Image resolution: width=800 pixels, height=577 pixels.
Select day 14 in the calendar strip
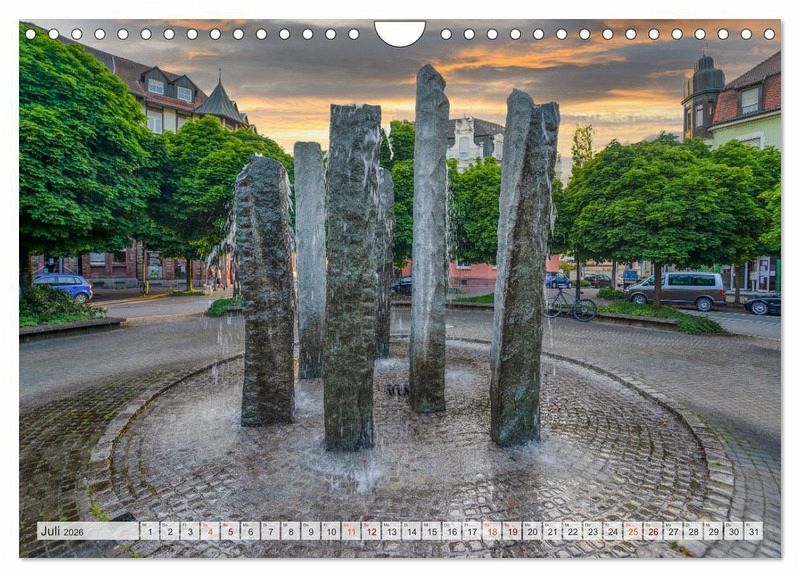pos(411,531)
